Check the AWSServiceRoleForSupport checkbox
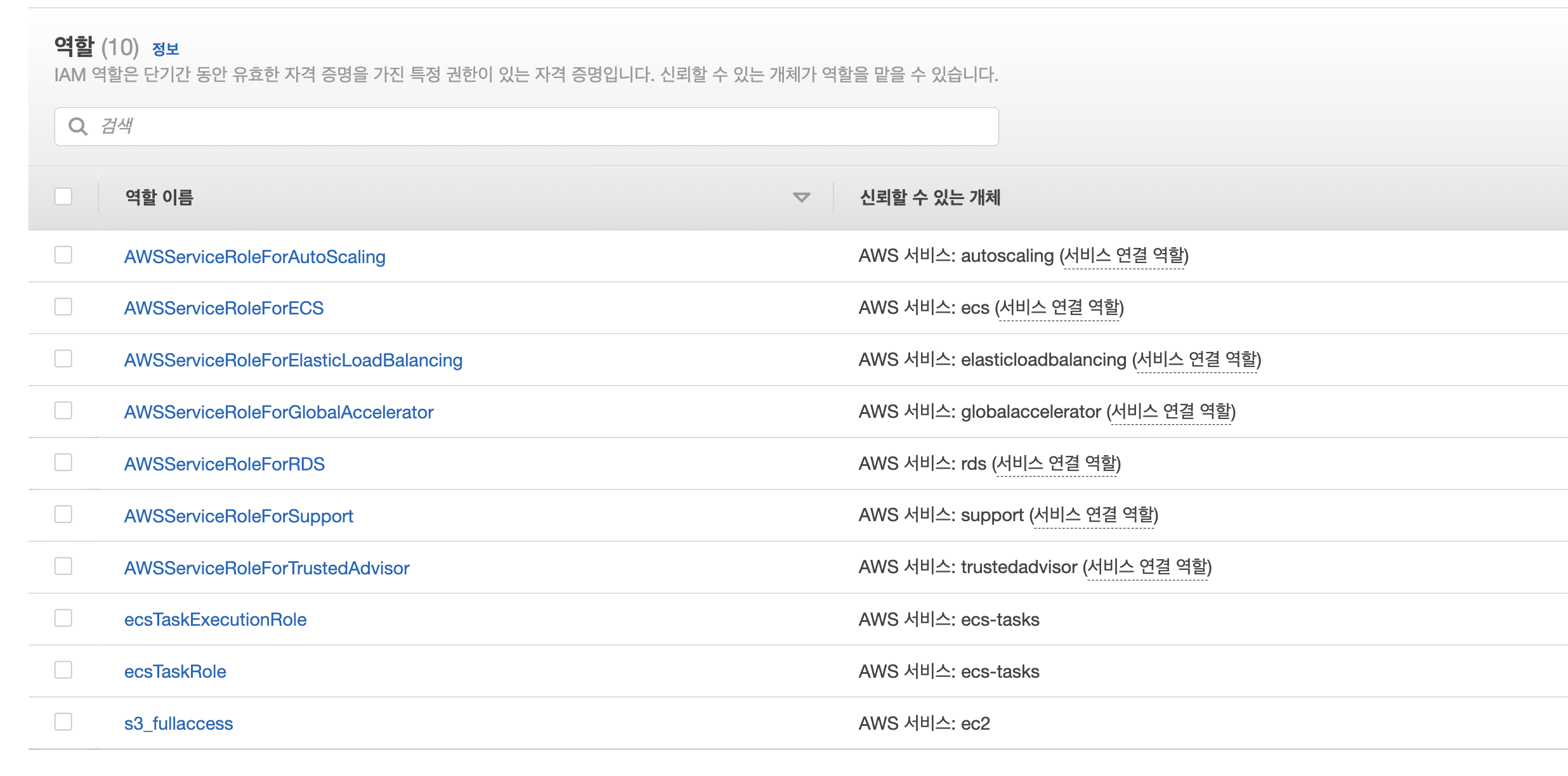1568x776 pixels. 63,514
